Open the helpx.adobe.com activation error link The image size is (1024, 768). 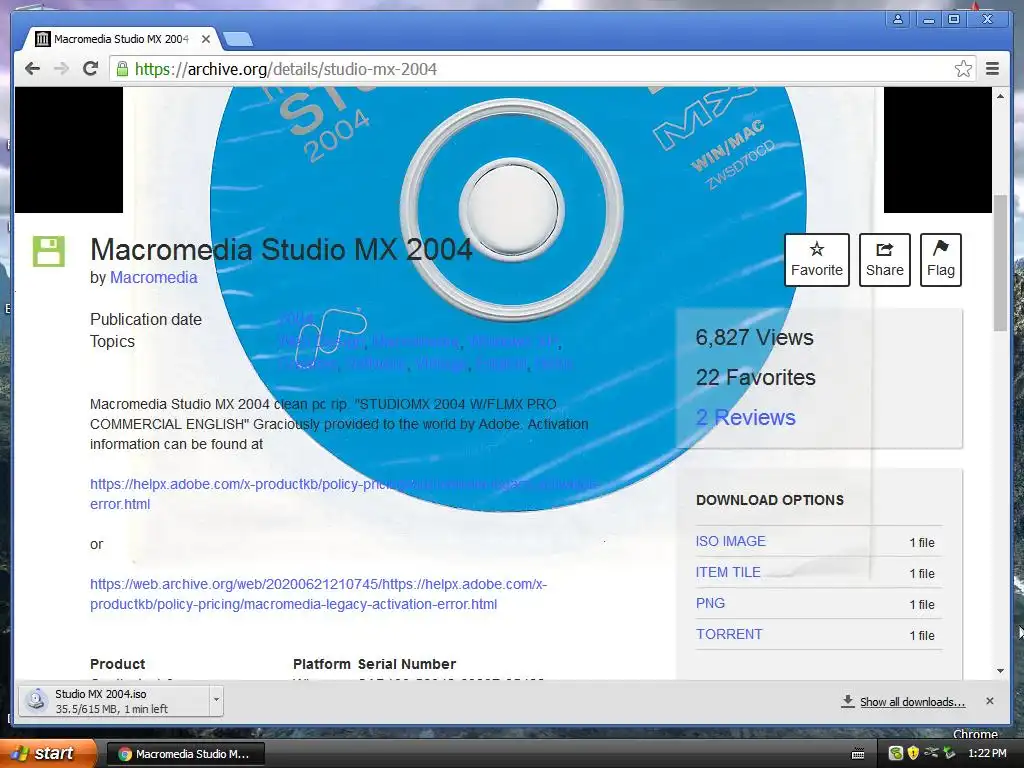343,494
